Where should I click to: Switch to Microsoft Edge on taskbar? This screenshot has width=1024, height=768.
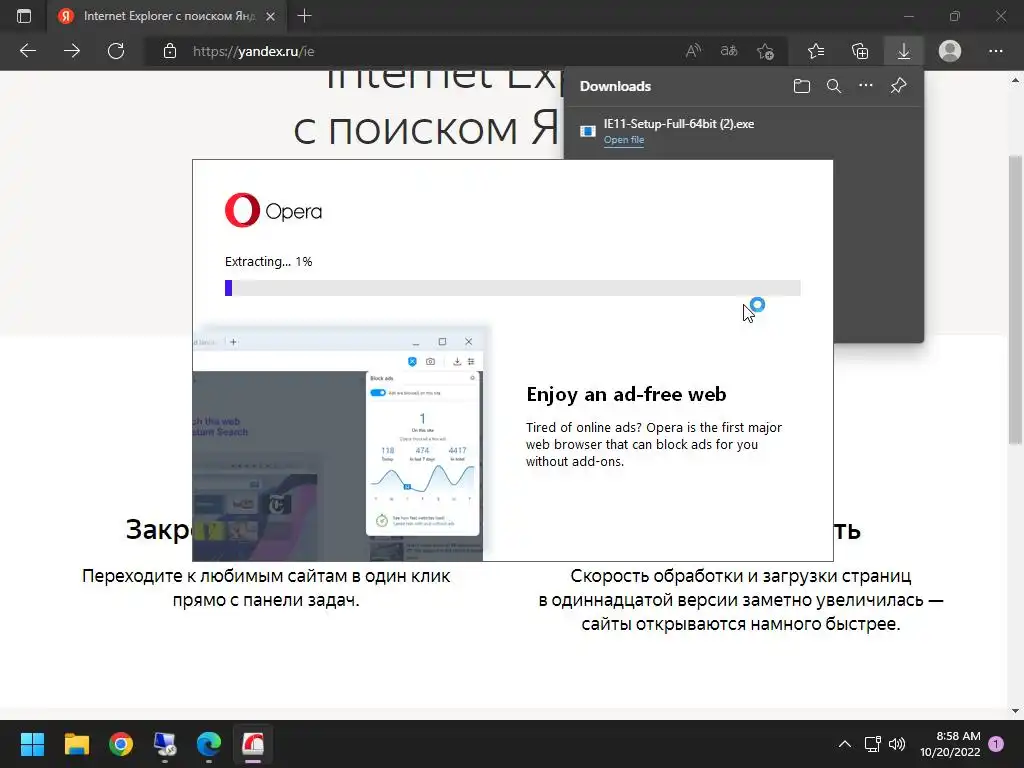pos(209,744)
